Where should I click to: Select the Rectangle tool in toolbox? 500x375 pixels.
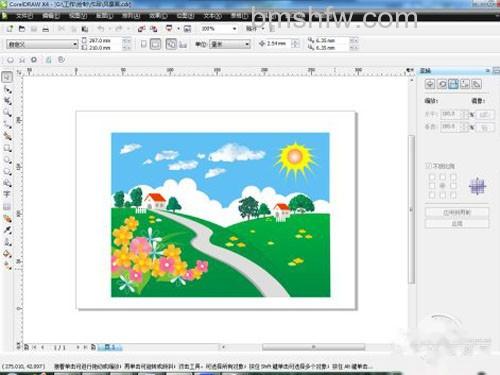click(x=7, y=148)
